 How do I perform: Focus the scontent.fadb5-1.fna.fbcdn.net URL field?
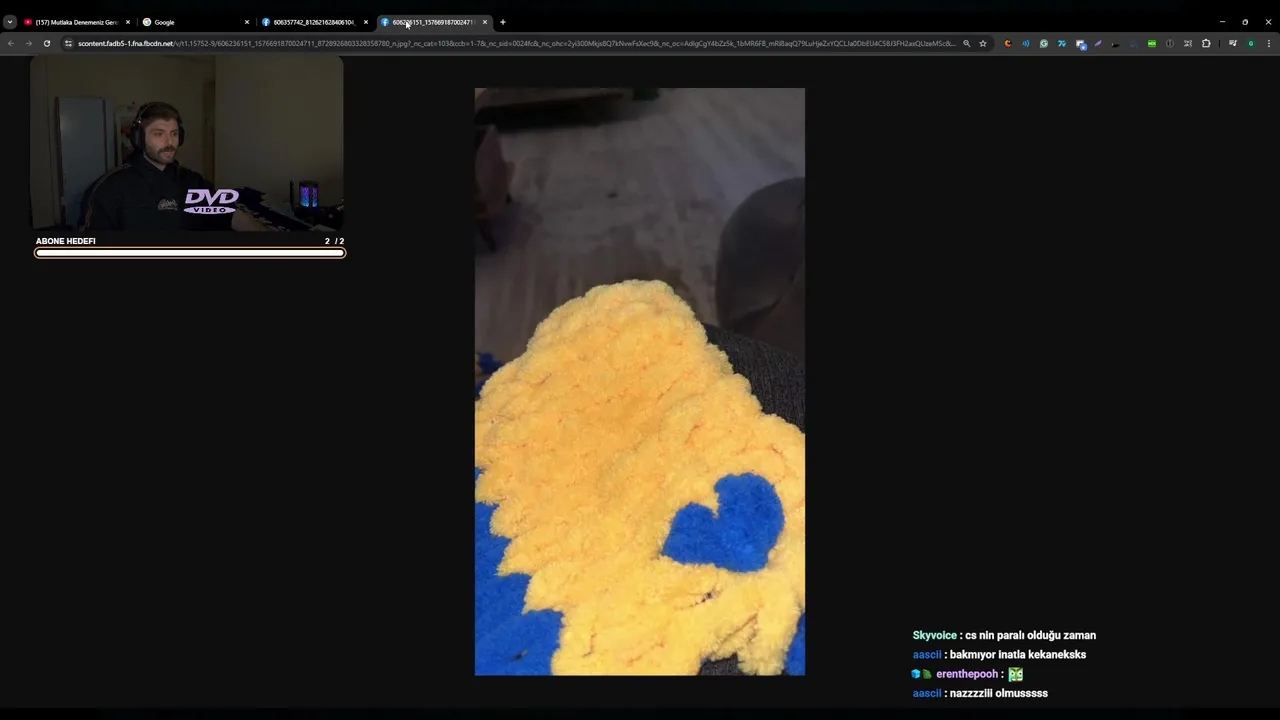pyautogui.click(x=517, y=43)
